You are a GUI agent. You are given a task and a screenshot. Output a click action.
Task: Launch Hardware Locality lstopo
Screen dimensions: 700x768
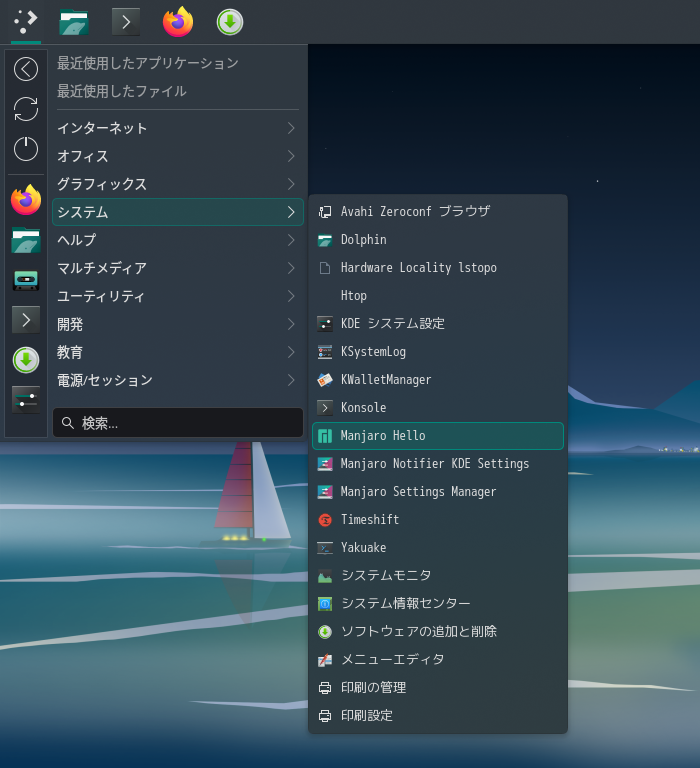click(x=438, y=268)
